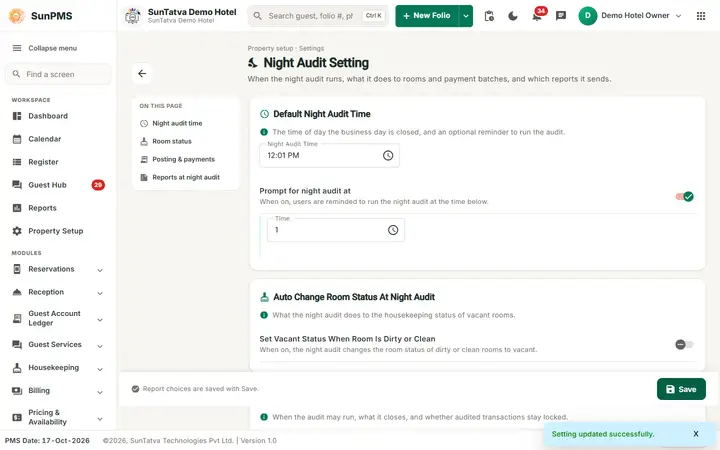
Task: Click the PMS Date 17-Oct-2026 text
Action: coord(47,440)
